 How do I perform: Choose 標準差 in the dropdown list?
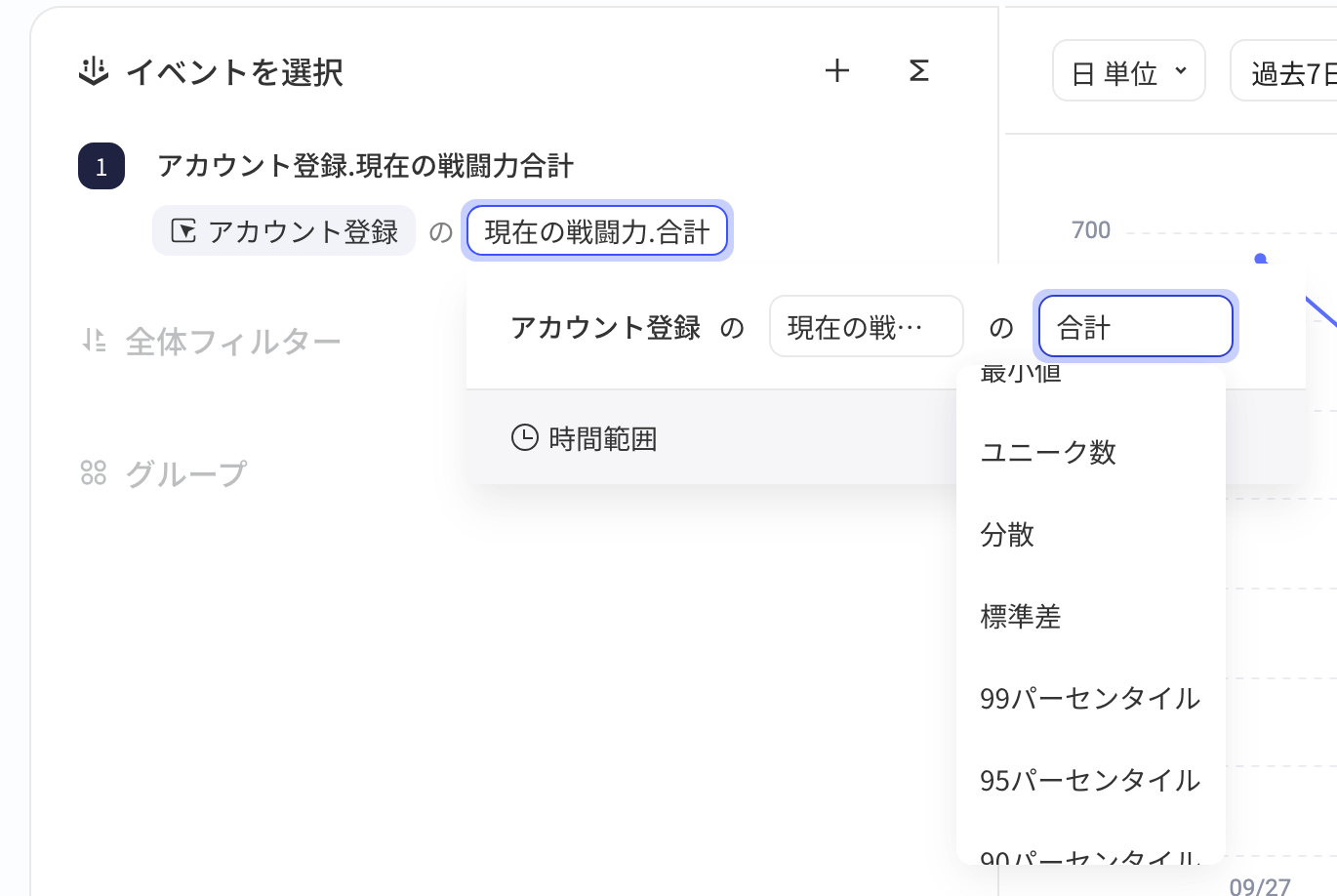pyautogui.click(x=1091, y=617)
